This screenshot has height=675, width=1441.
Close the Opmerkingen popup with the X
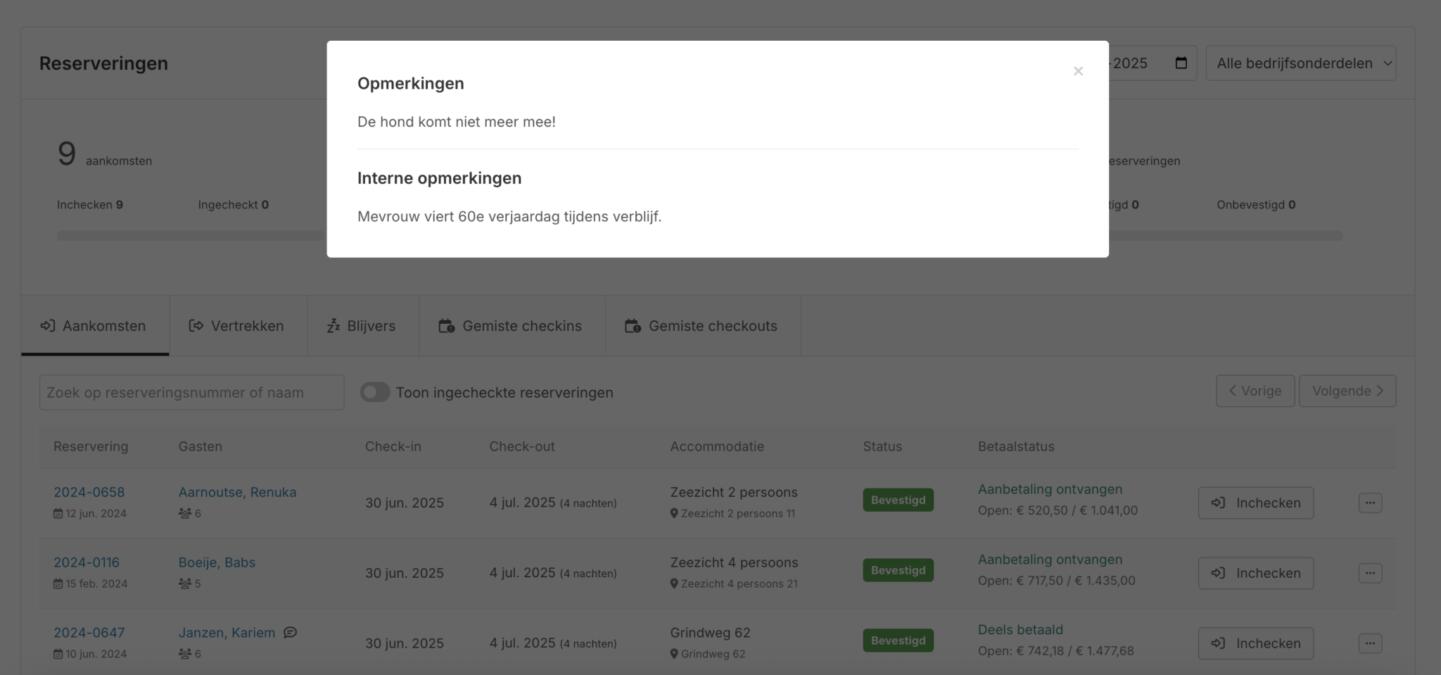coord(1078,71)
